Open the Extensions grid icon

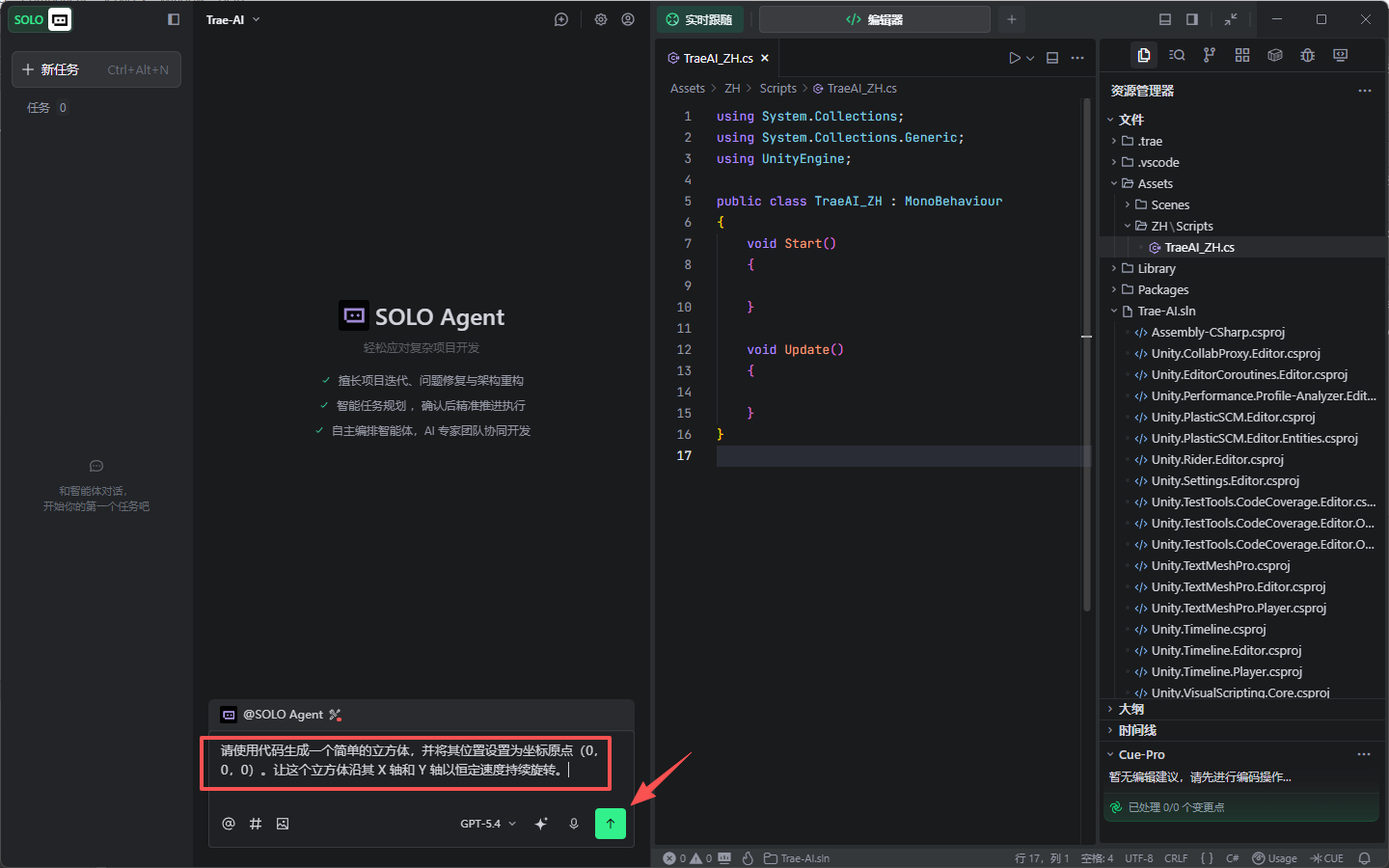pos(1242,55)
